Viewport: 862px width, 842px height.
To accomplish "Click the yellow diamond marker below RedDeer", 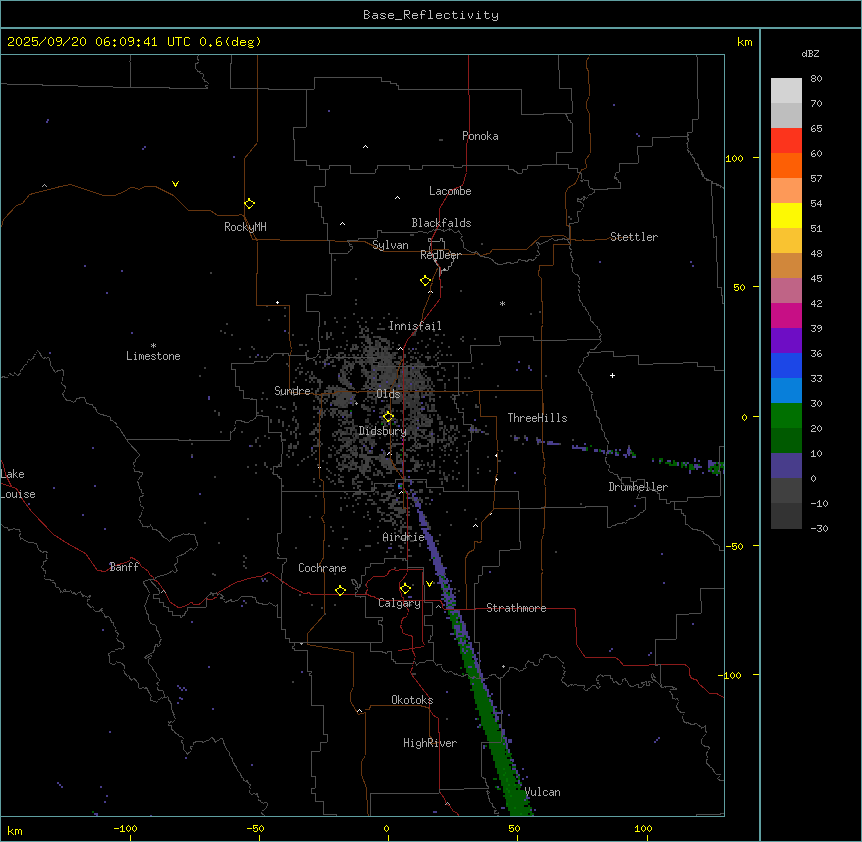I will pos(426,281).
